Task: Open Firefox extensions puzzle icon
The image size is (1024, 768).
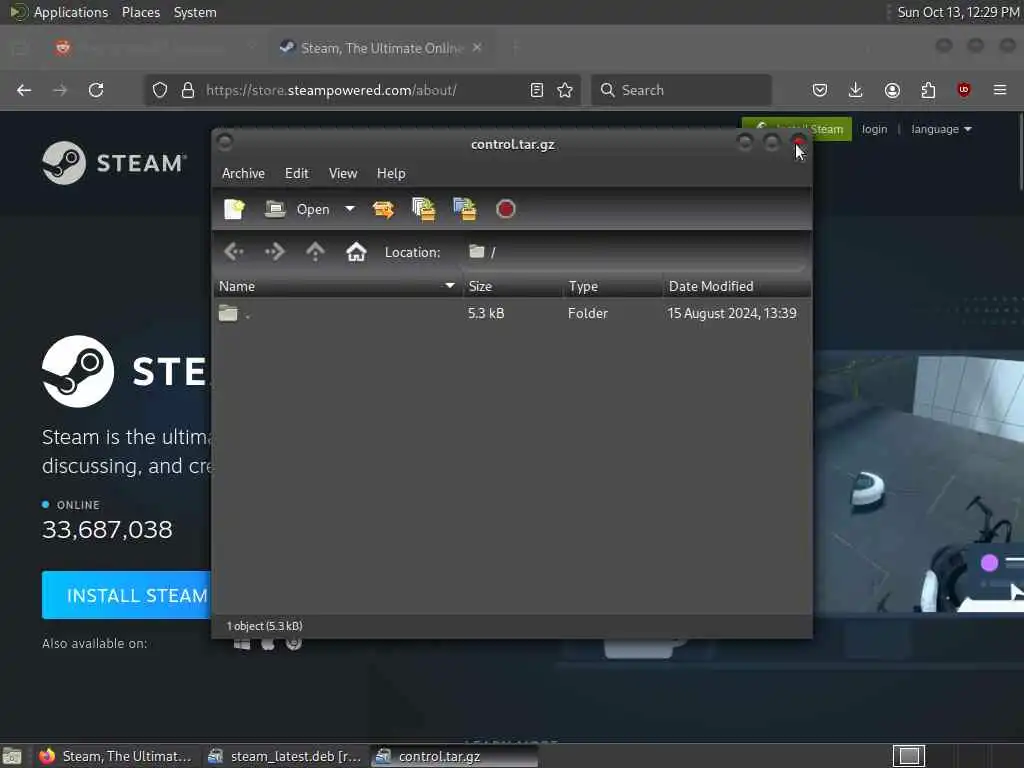Action: pos(928,90)
